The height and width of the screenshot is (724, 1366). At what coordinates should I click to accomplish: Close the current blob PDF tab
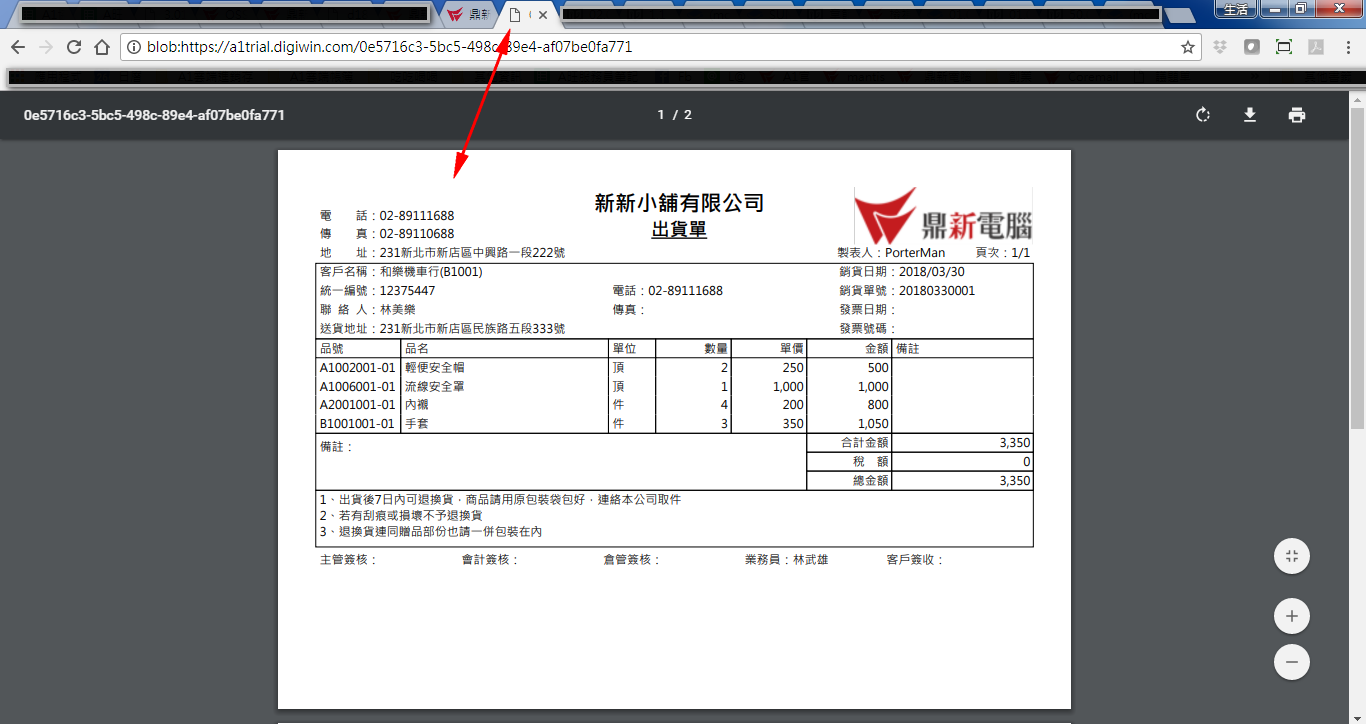(543, 15)
